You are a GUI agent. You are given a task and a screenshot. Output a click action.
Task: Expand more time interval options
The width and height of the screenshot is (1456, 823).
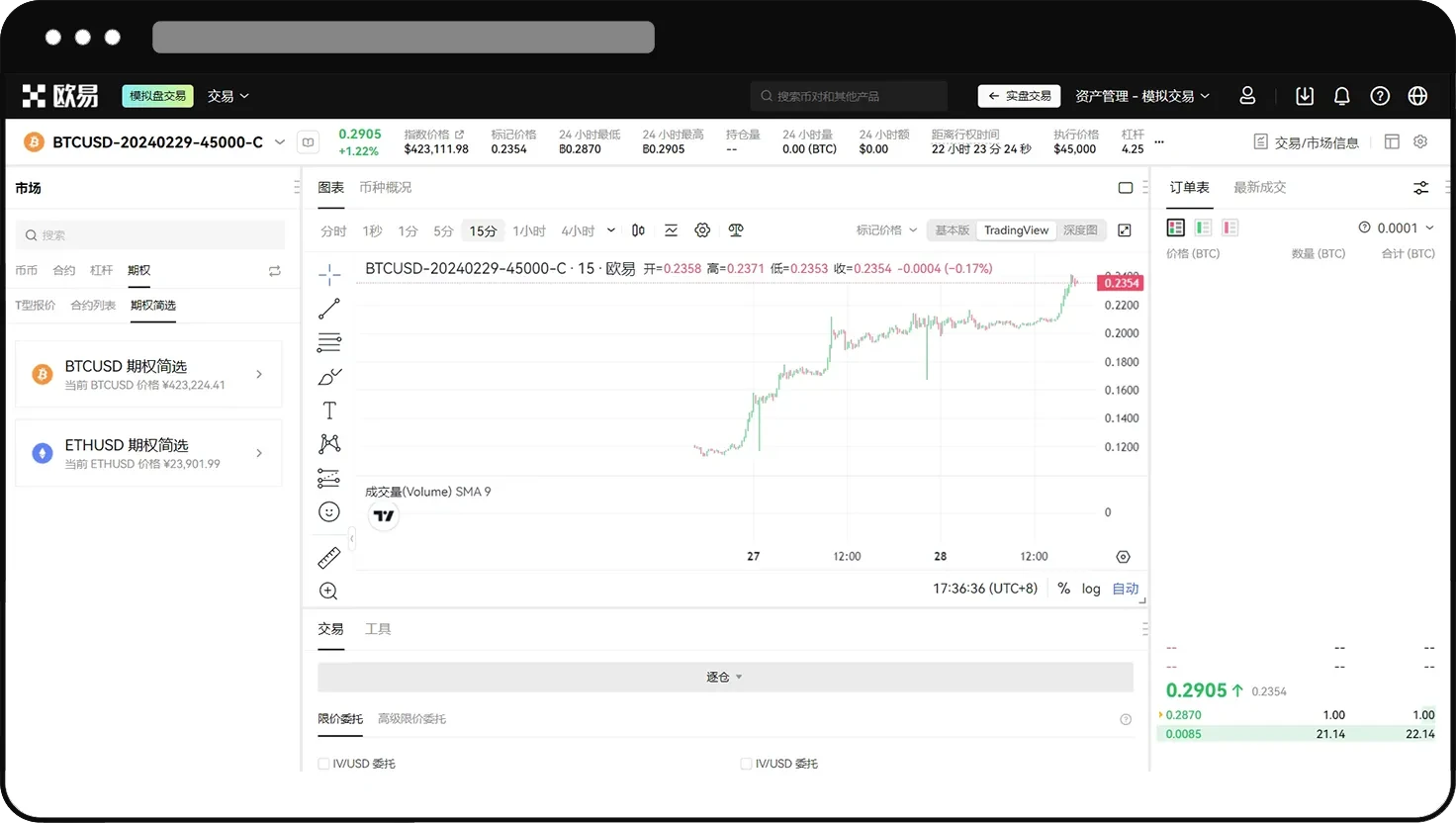[610, 230]
